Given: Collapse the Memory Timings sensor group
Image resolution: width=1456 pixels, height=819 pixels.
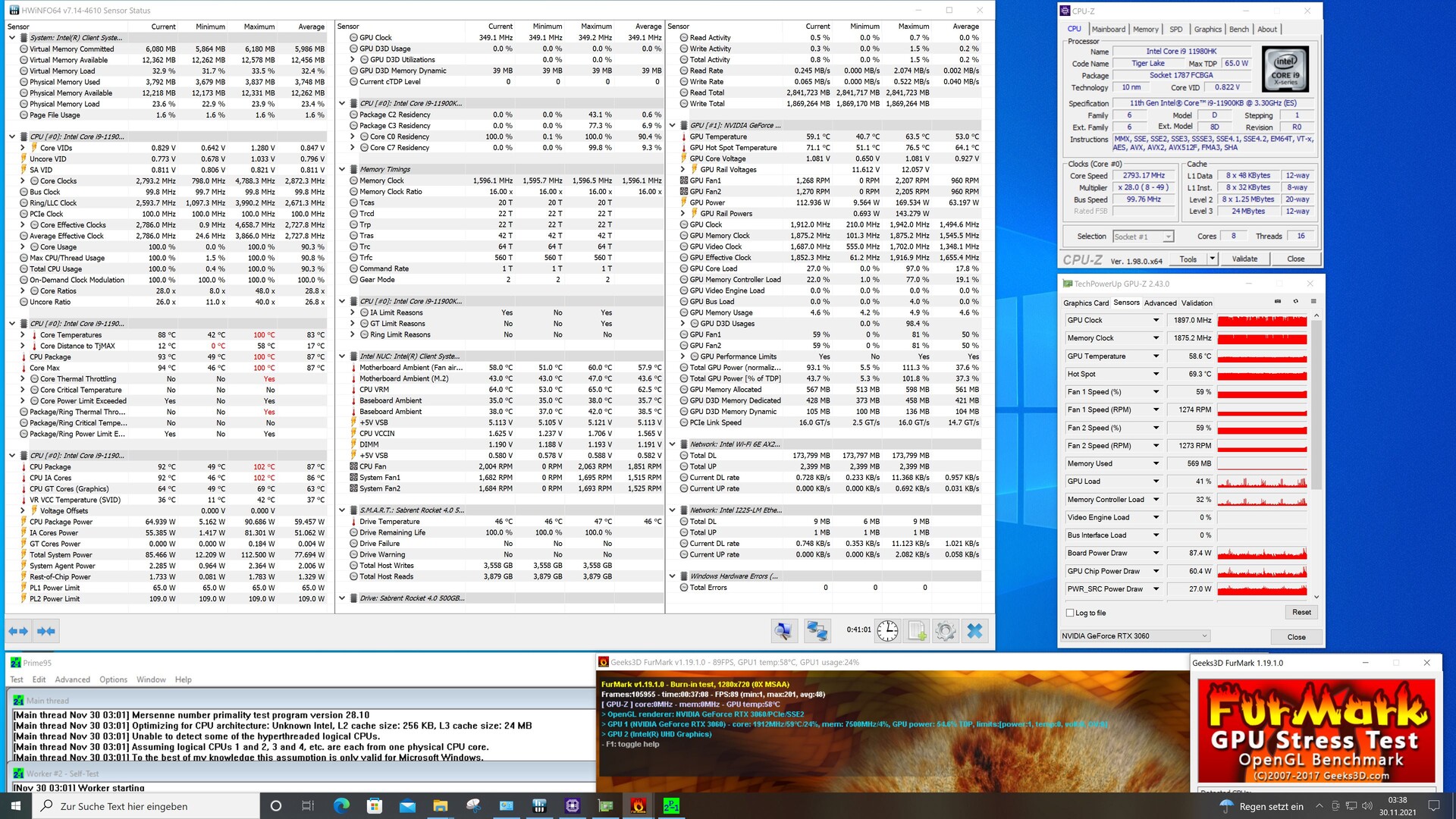Looking at the screenshot, I should 342,170.
